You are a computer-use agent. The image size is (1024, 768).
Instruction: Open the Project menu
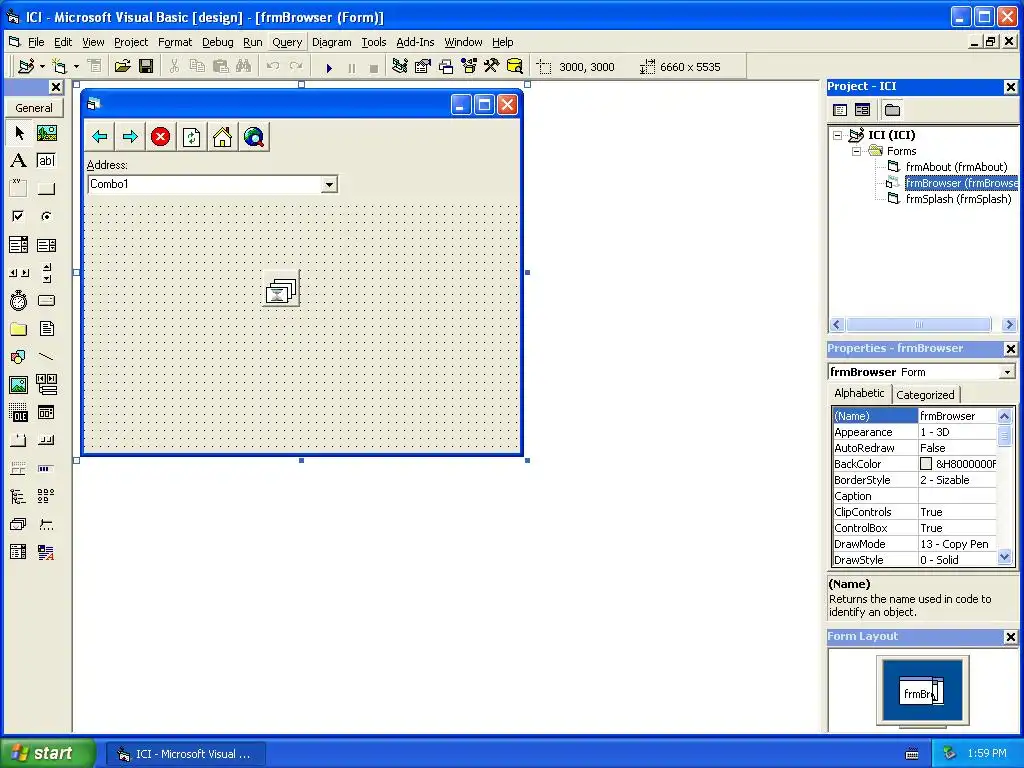click(x=131, y=42)
